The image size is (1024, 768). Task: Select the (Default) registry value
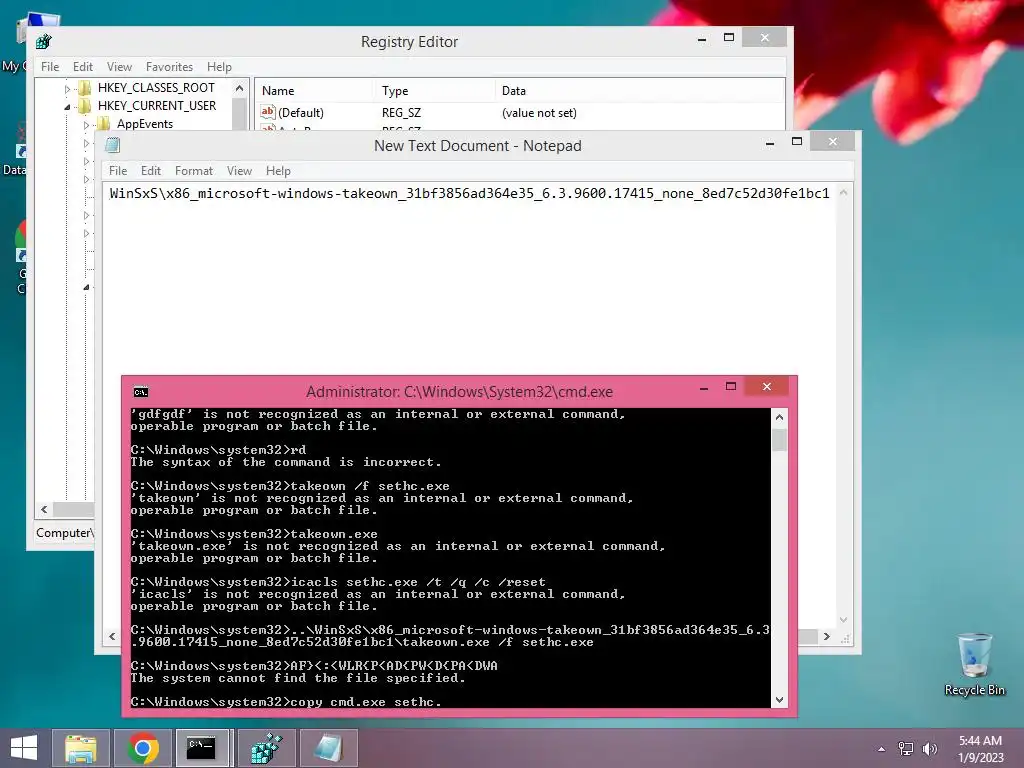coord(301,112)
